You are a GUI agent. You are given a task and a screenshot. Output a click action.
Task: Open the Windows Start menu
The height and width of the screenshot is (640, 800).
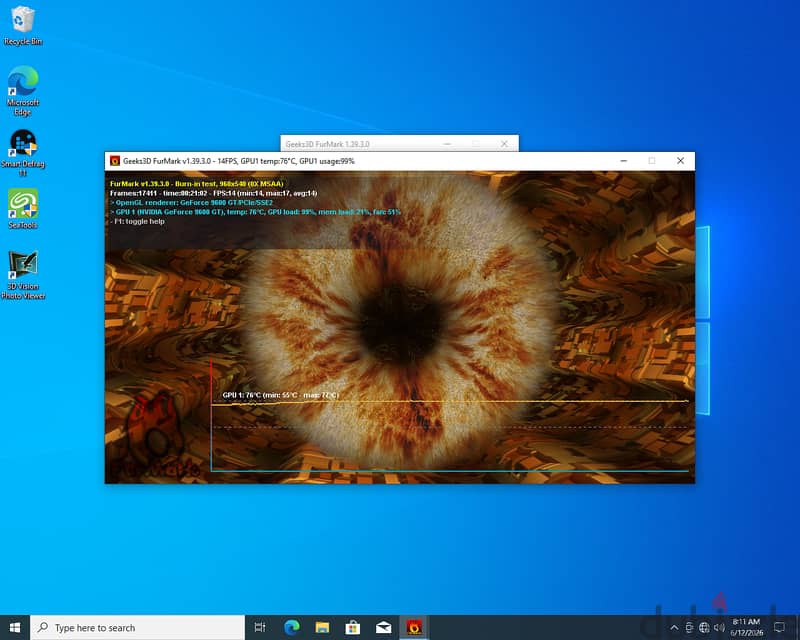(15, 627)
